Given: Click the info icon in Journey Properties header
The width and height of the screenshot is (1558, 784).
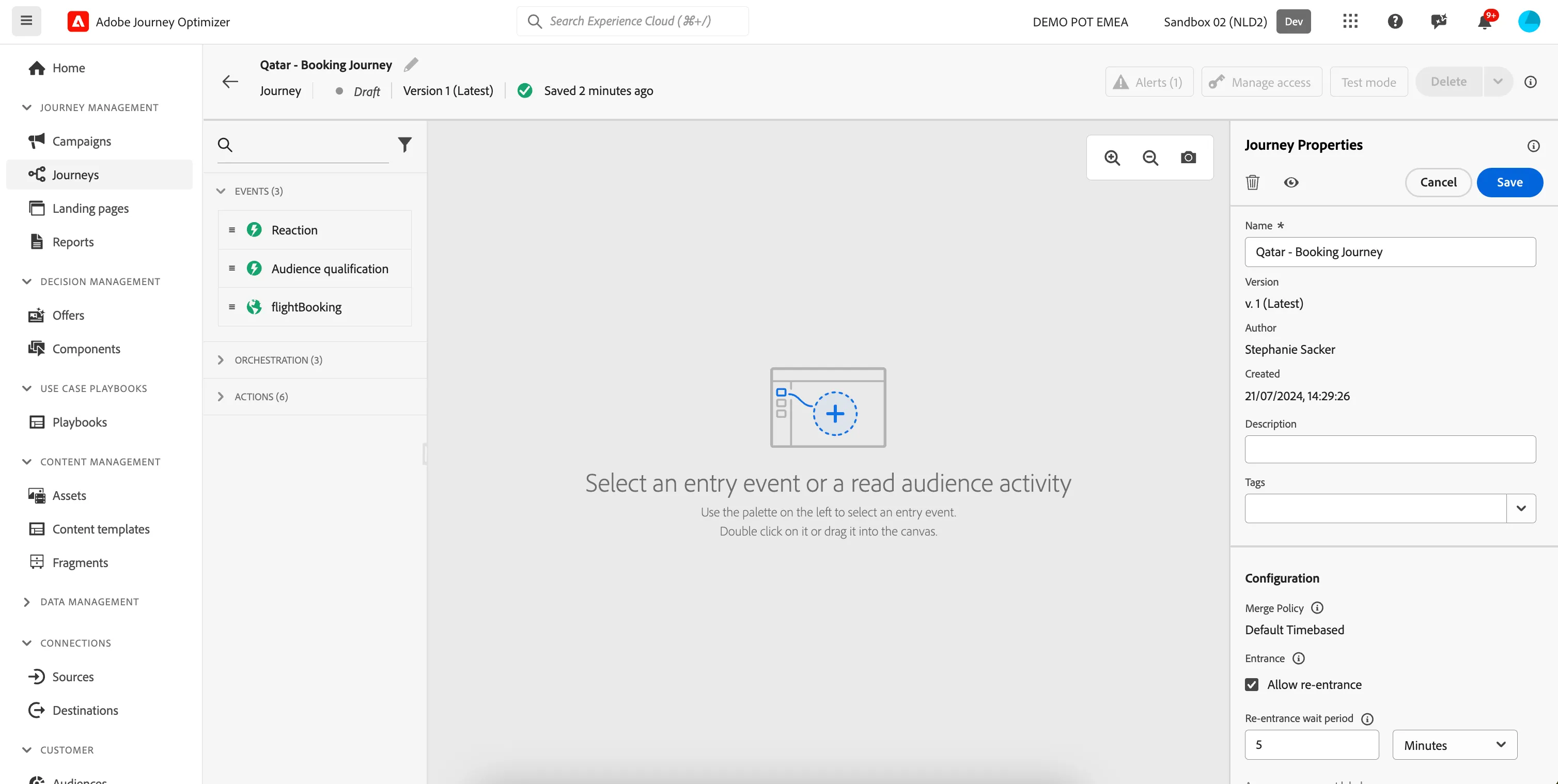Looking at the screenshot, I should coord(1533,146).
